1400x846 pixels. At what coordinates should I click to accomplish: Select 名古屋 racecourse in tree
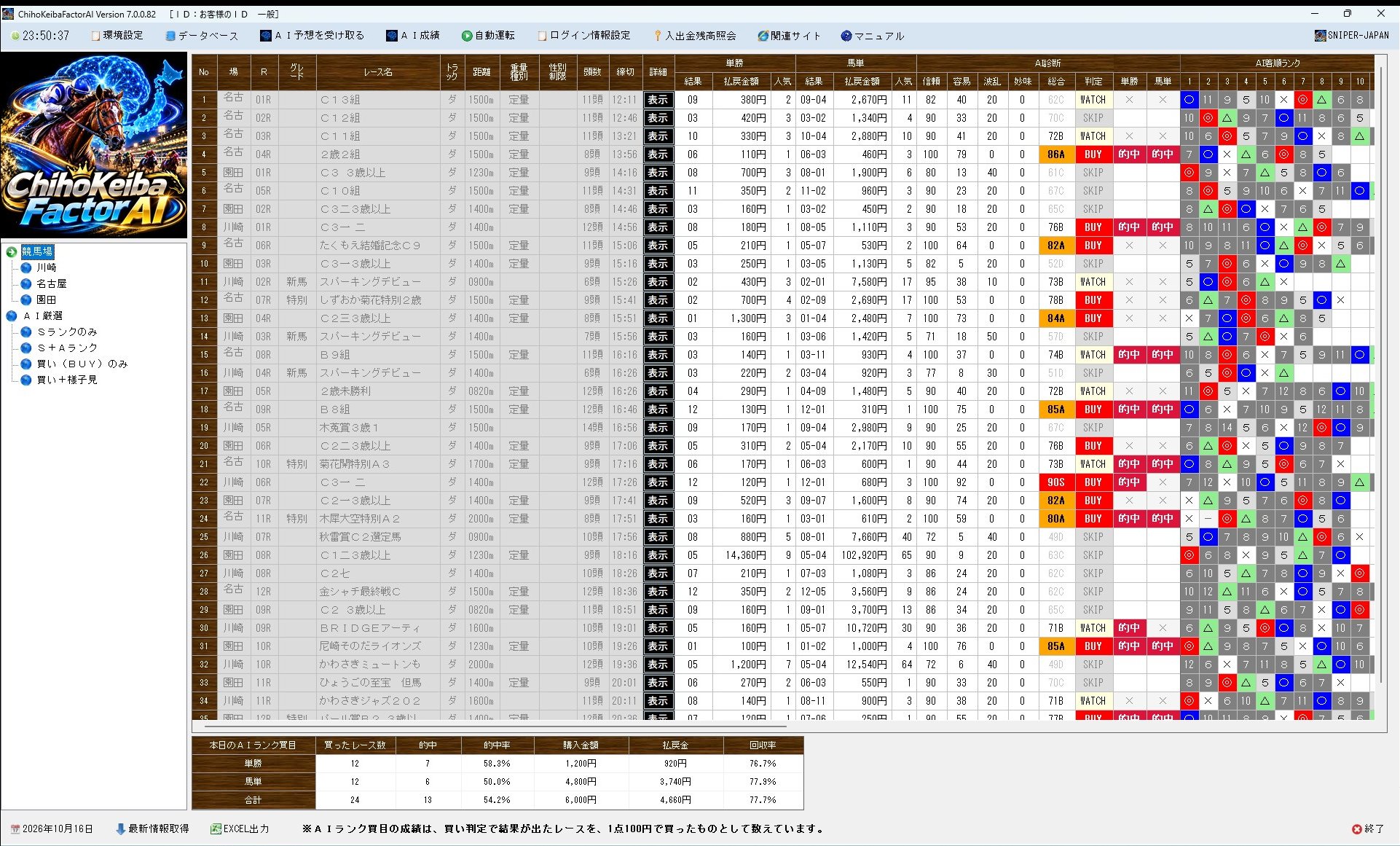[51, 283]
